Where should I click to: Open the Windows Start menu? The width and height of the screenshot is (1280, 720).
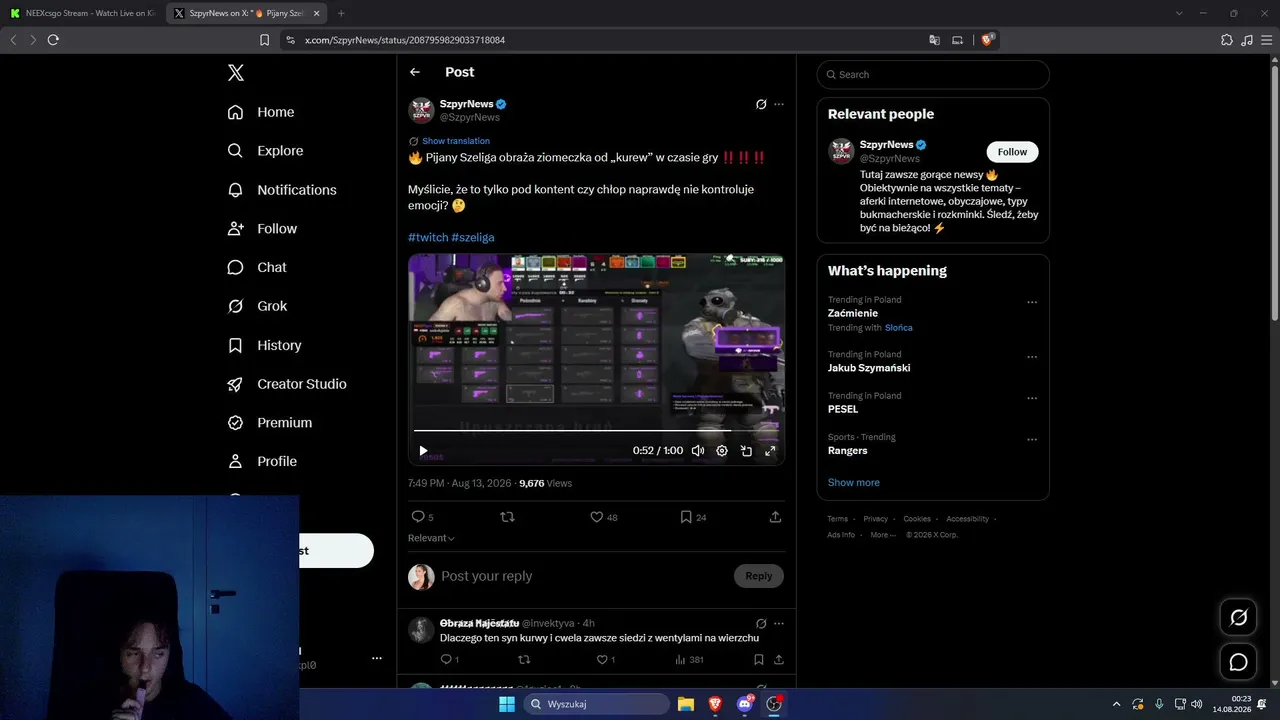pos(507,704)
